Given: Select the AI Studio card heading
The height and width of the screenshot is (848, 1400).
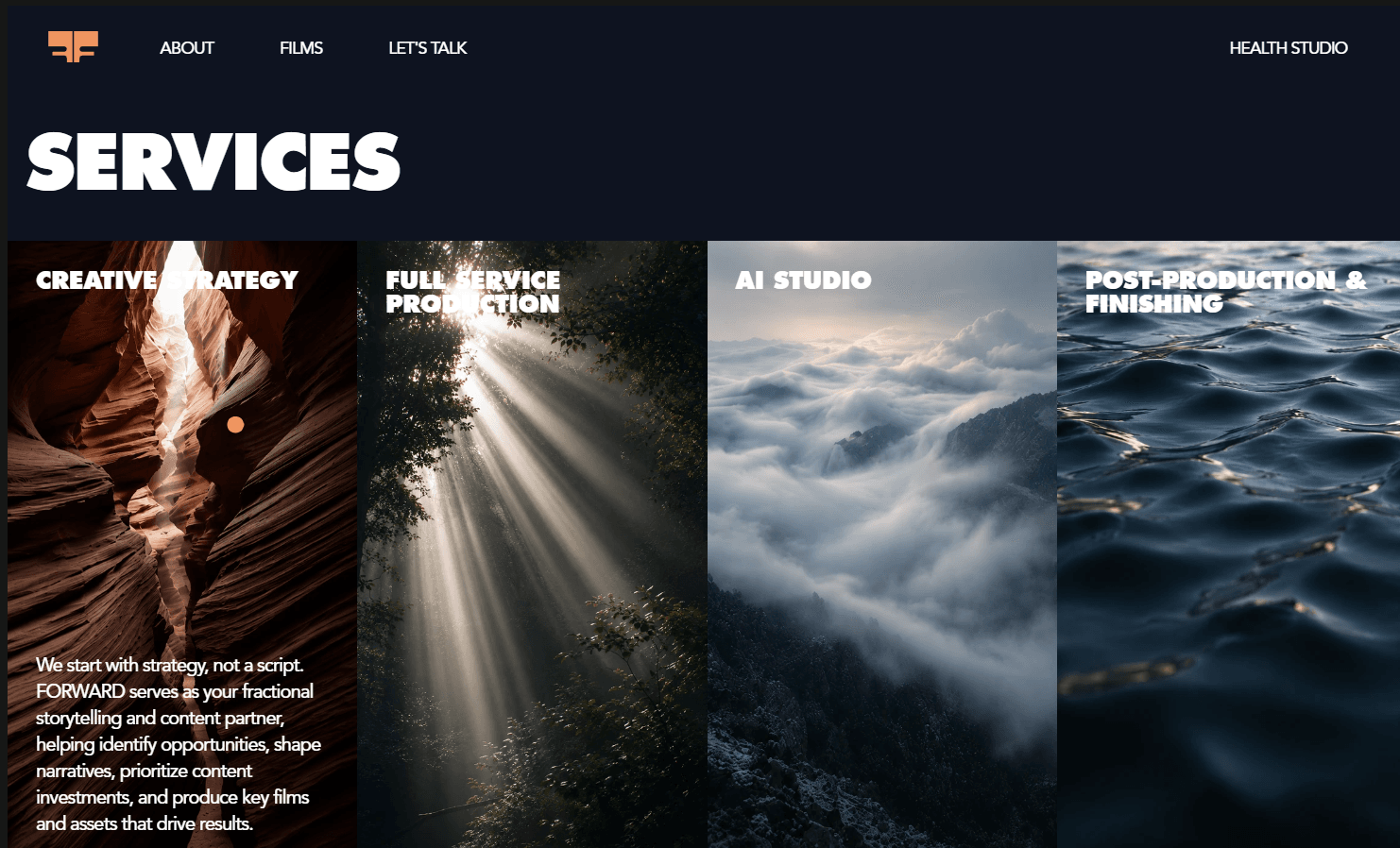Looking at the screenshot, I should pos(804,280).
